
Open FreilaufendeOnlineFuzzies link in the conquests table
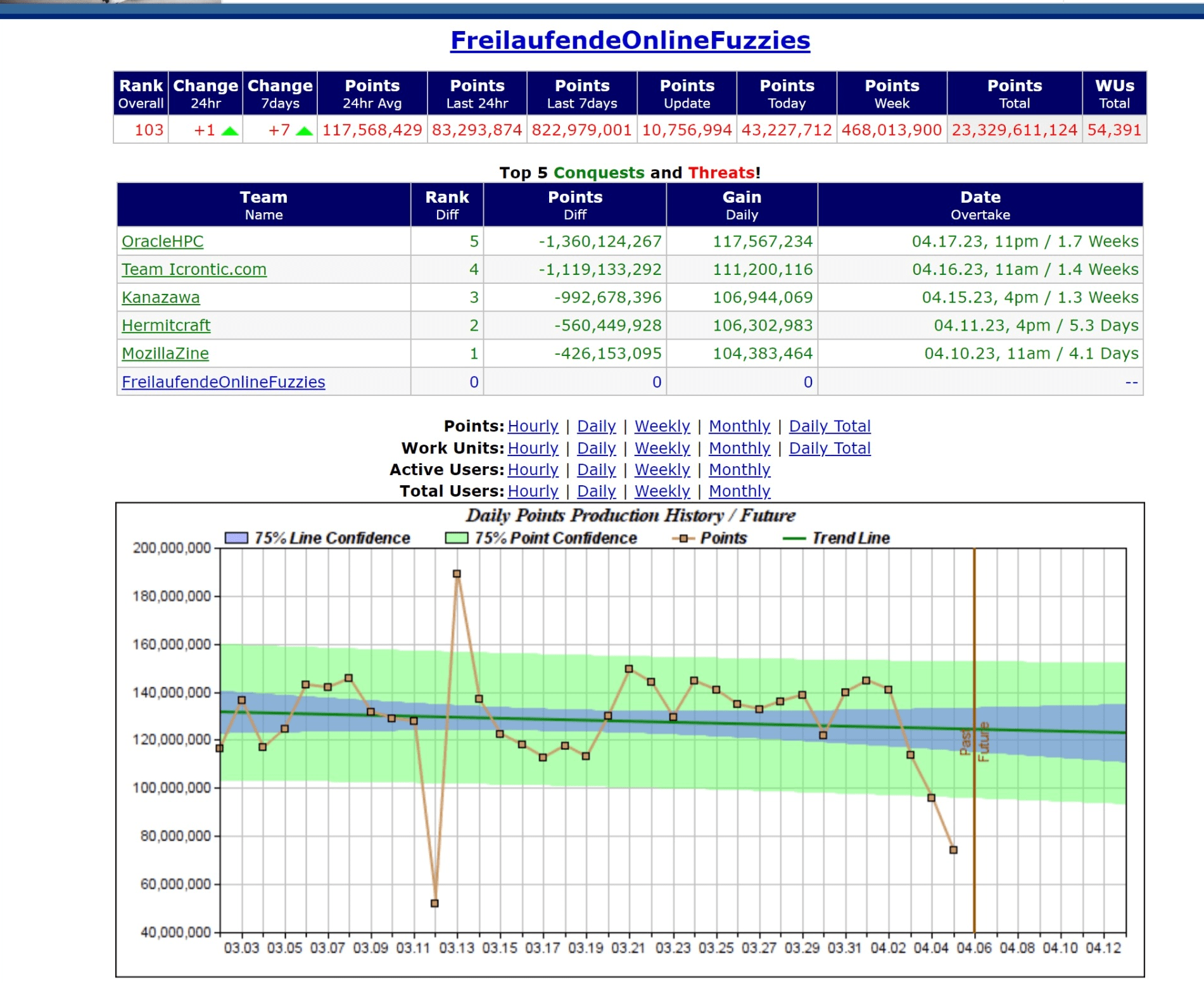point(224,382)
